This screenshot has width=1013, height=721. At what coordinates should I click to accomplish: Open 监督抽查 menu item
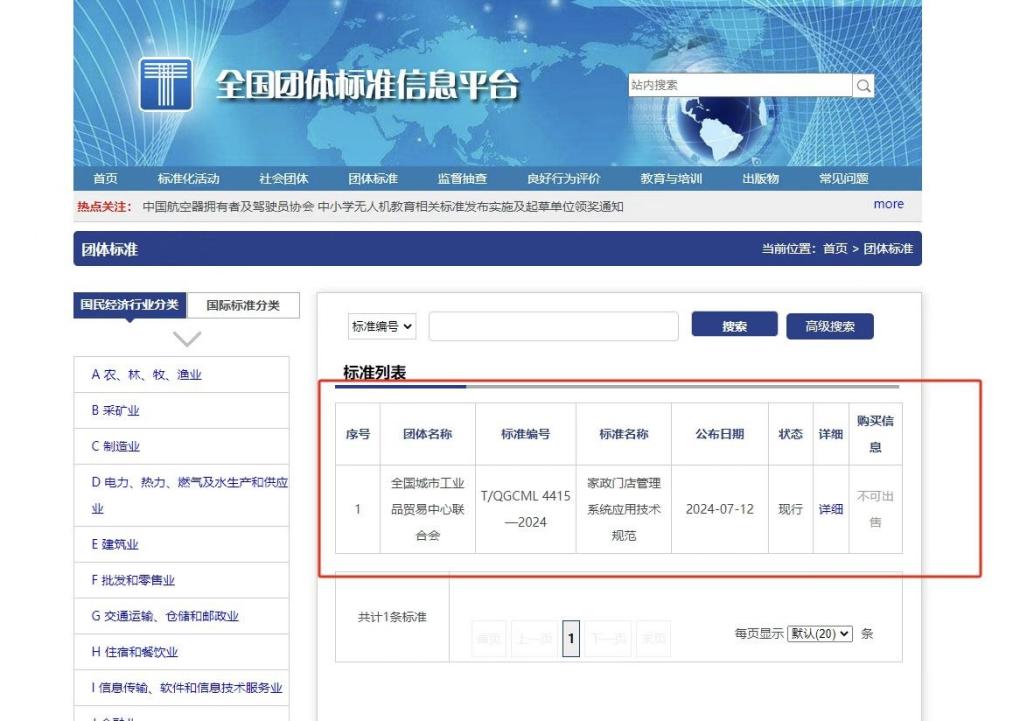[x=462, y=179]
